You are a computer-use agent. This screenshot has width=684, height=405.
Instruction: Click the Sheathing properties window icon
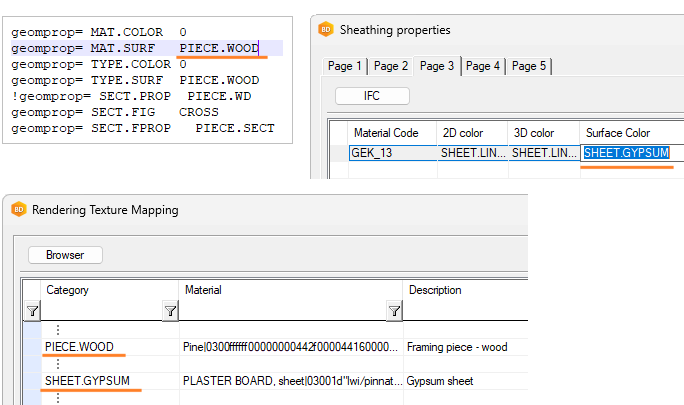click(x=325, y=30)
